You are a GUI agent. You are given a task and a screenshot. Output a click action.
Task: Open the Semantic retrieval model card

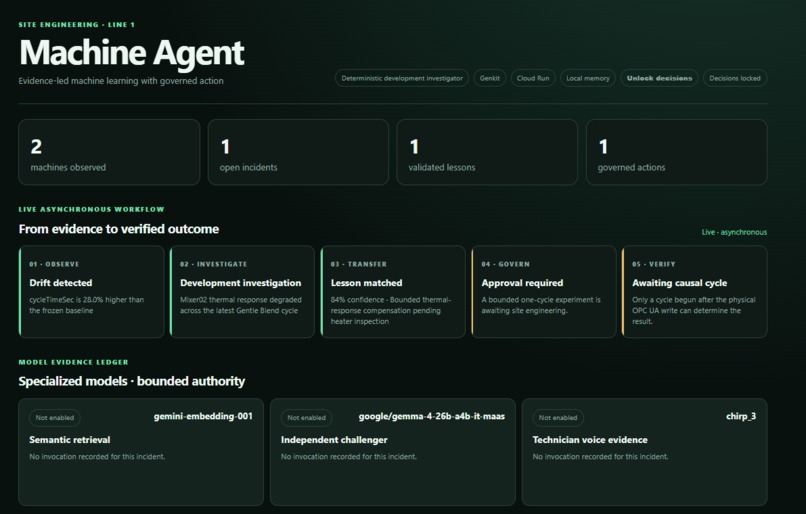[141, 452]
